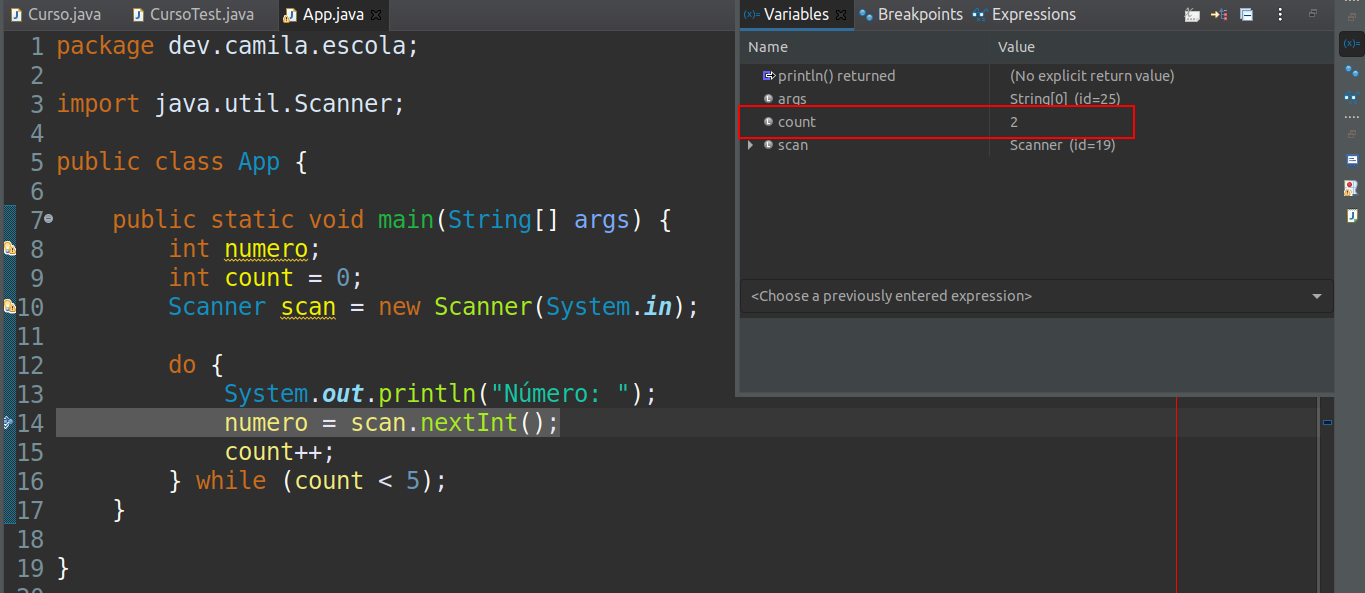
Task: Click the String[0] (id=25) value
Action: (1065, 99)
